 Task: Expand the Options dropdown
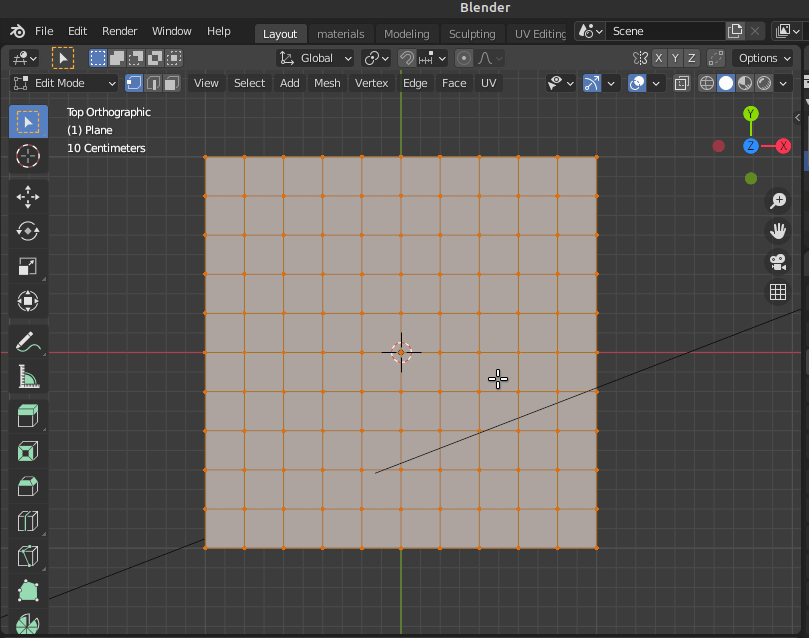click(x=762, y=58)
